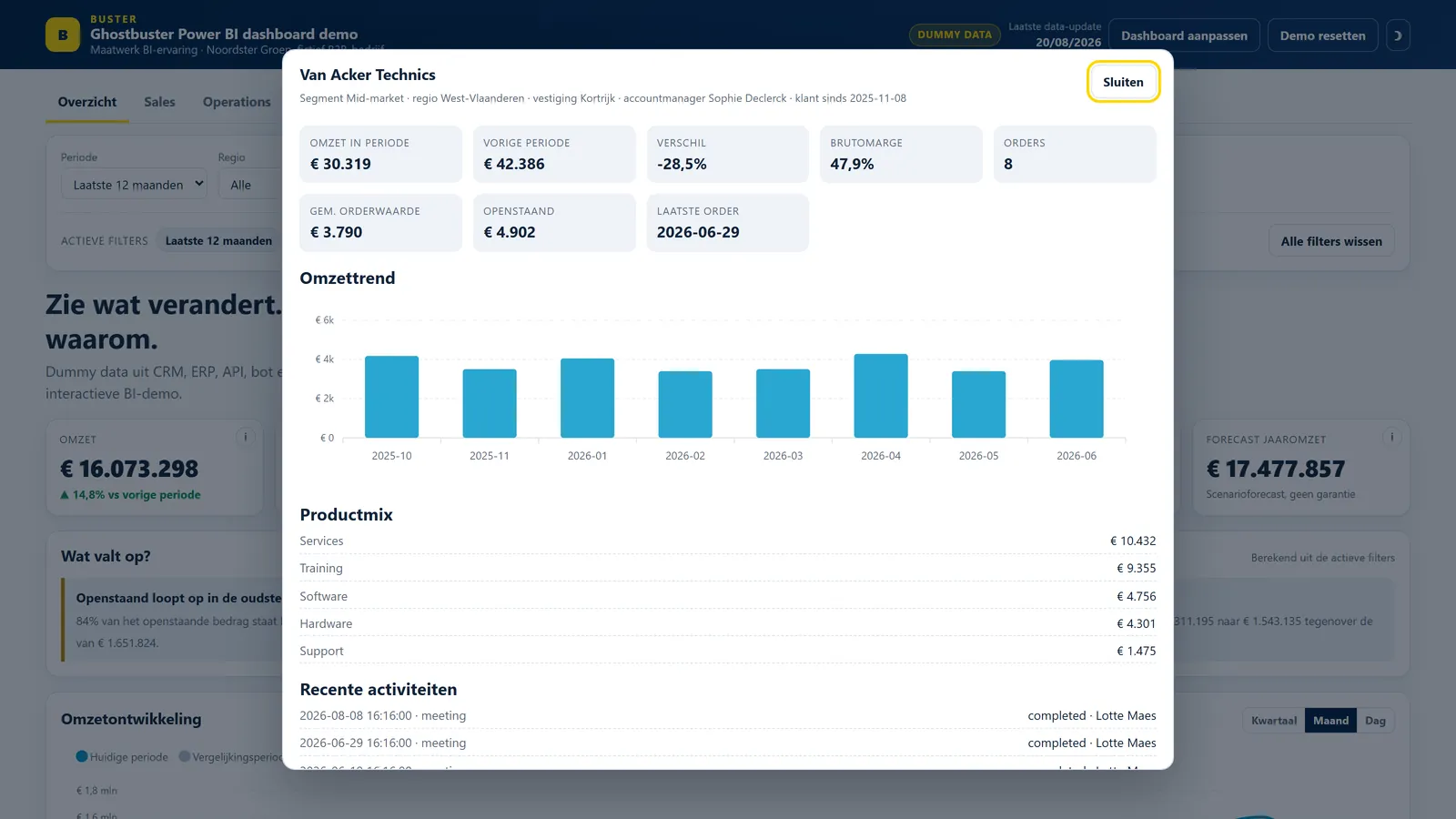Click the Omzet in periode € 30.319 card
The height and width of the screenshot is (819, 1456).
tap(380, 155)
